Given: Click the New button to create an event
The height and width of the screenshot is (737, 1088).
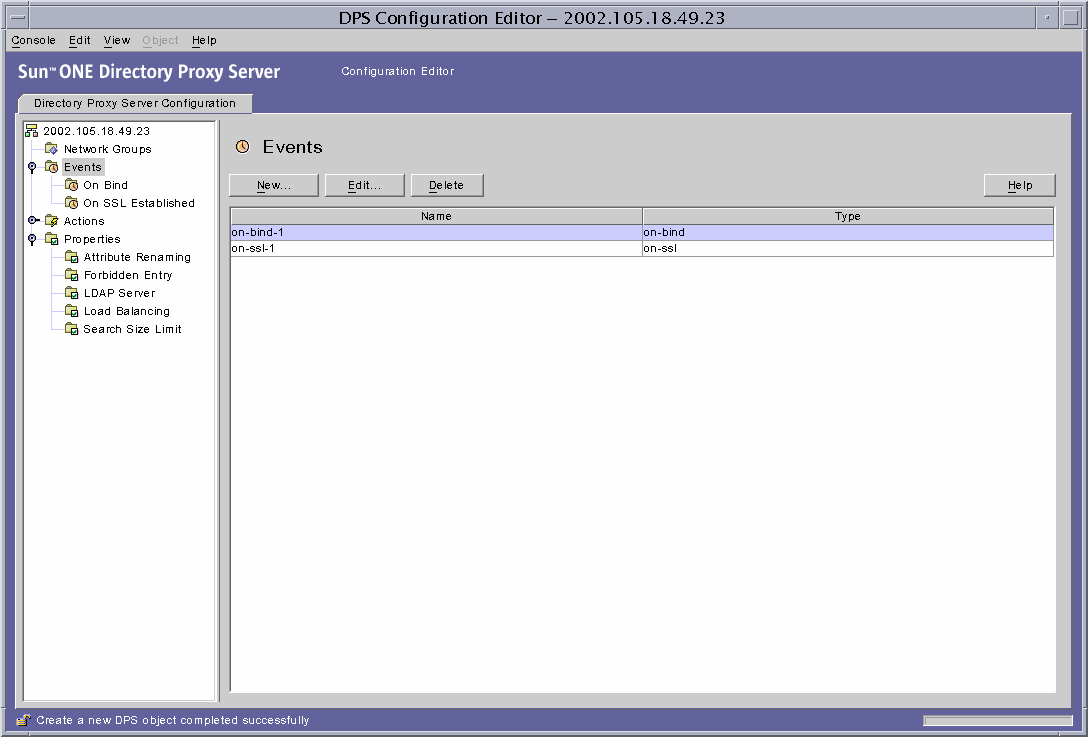Looking at the screenshot, I should pos(273,185).
